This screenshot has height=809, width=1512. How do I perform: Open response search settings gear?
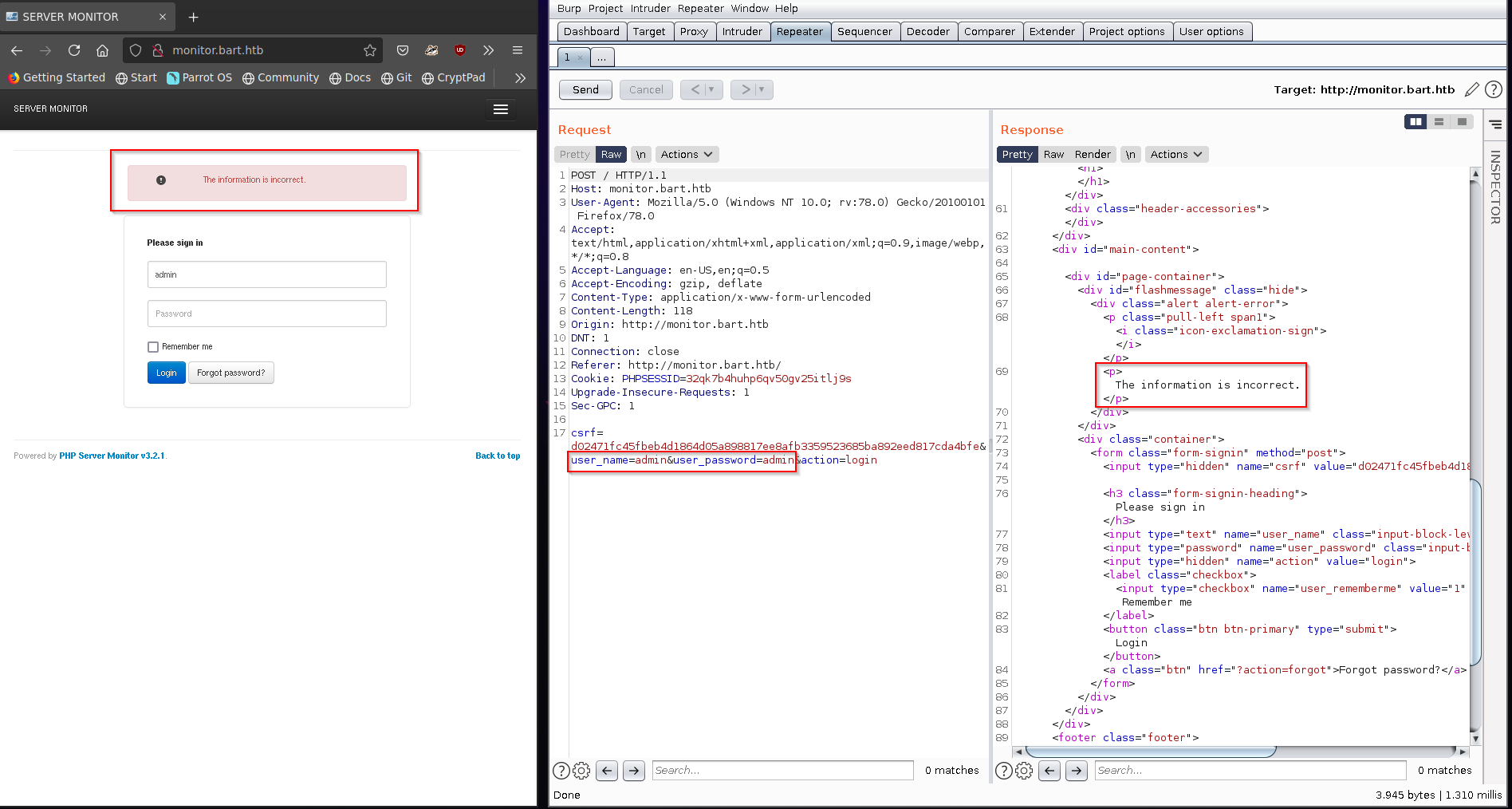point(1025,771)
